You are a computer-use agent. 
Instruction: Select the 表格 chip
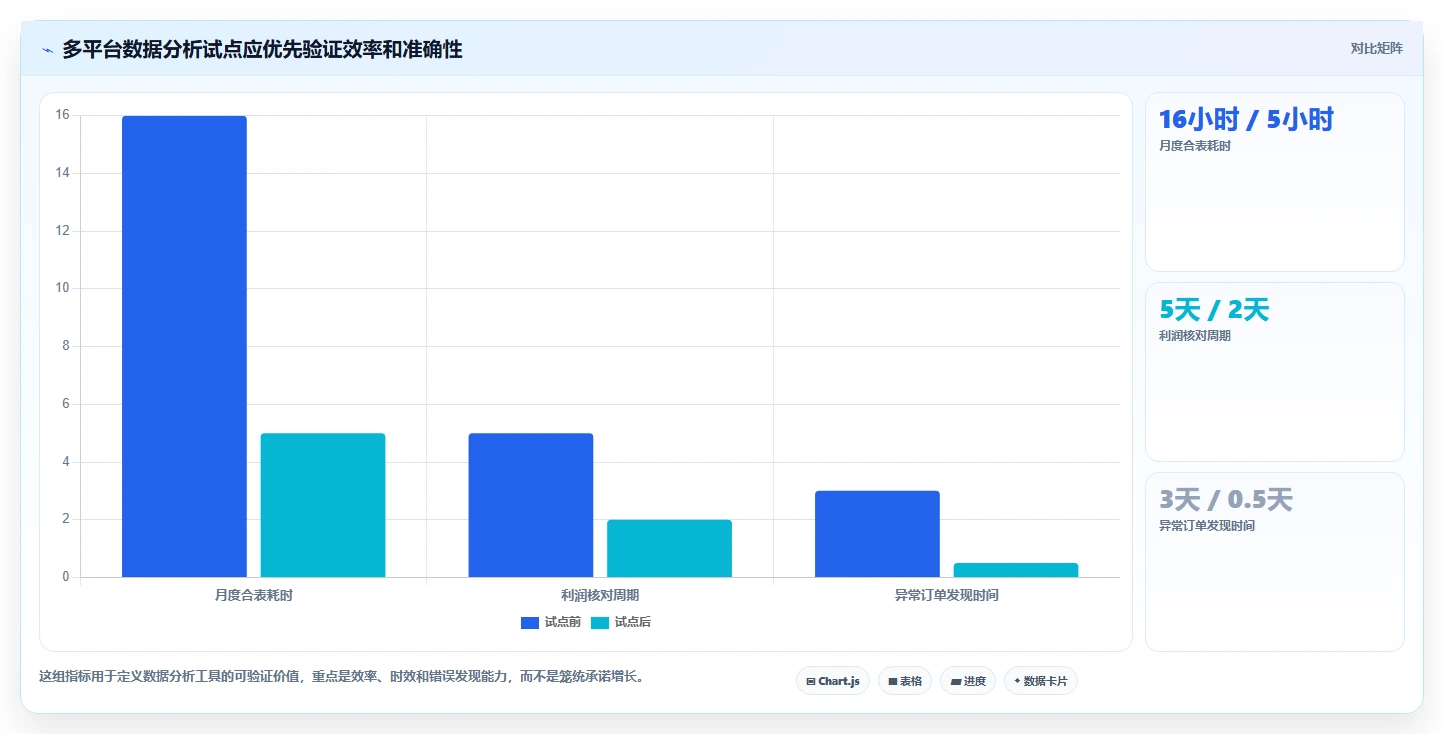(905, 681)
